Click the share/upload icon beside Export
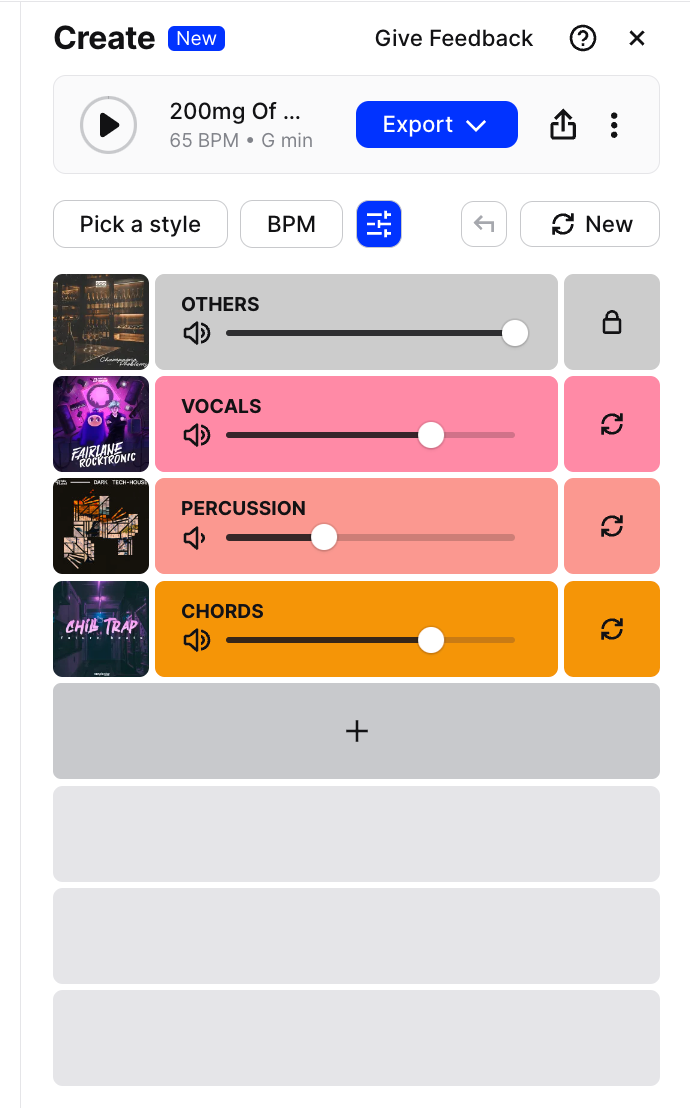The width and height of the screenshot is (690, 1108). click(562, 124)
